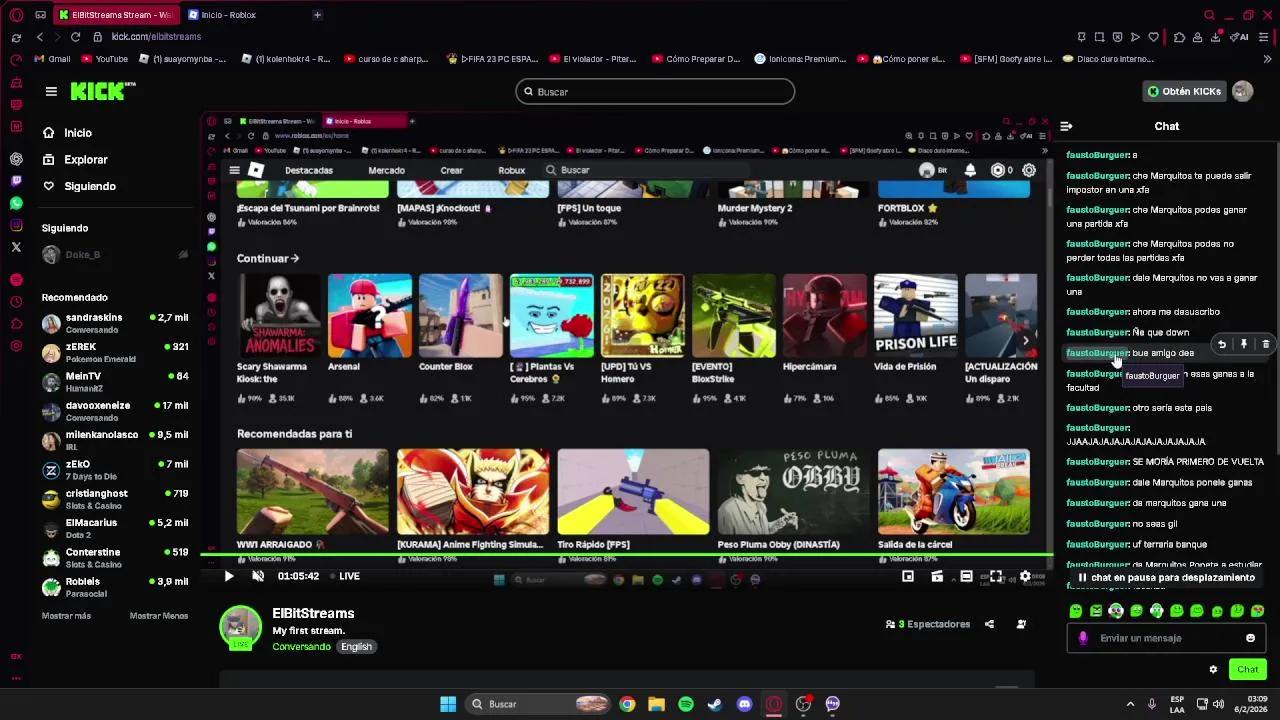The width and height of the screenshot is (1280, 720).
Task: Click the arrow beside Continuar in stream
Action: coord(295,259)
